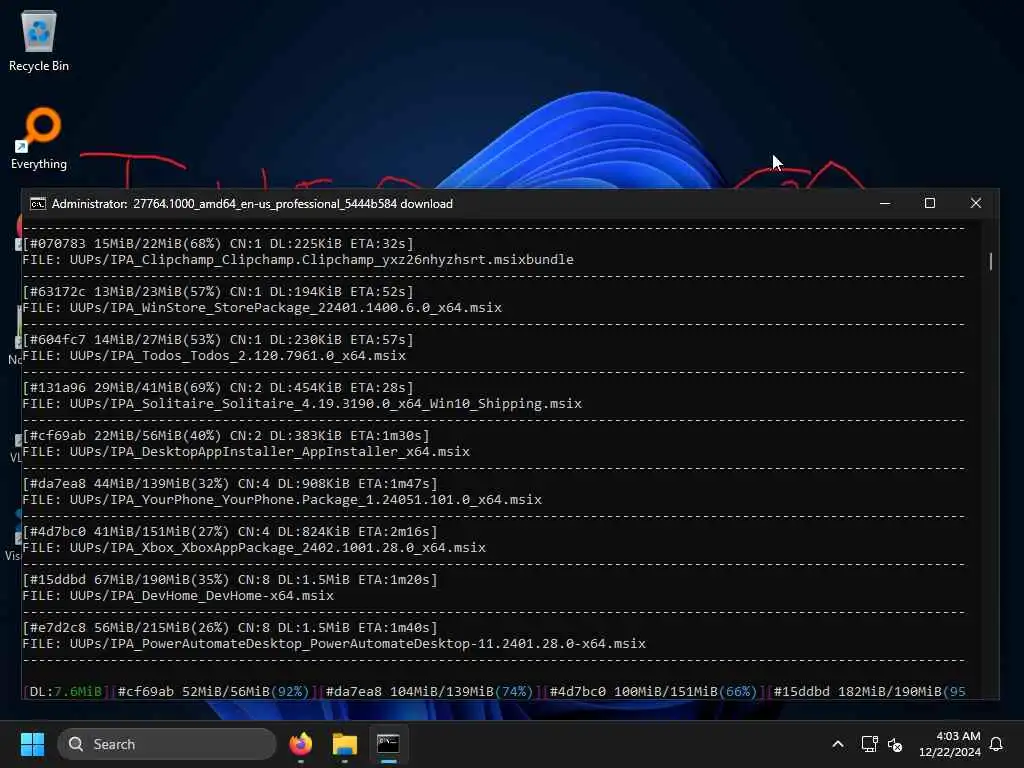The height and width of the screenshot is (768, 1024).
Task: Click the DesktopAppInstaller file line
Action: [x=246, y=451]
